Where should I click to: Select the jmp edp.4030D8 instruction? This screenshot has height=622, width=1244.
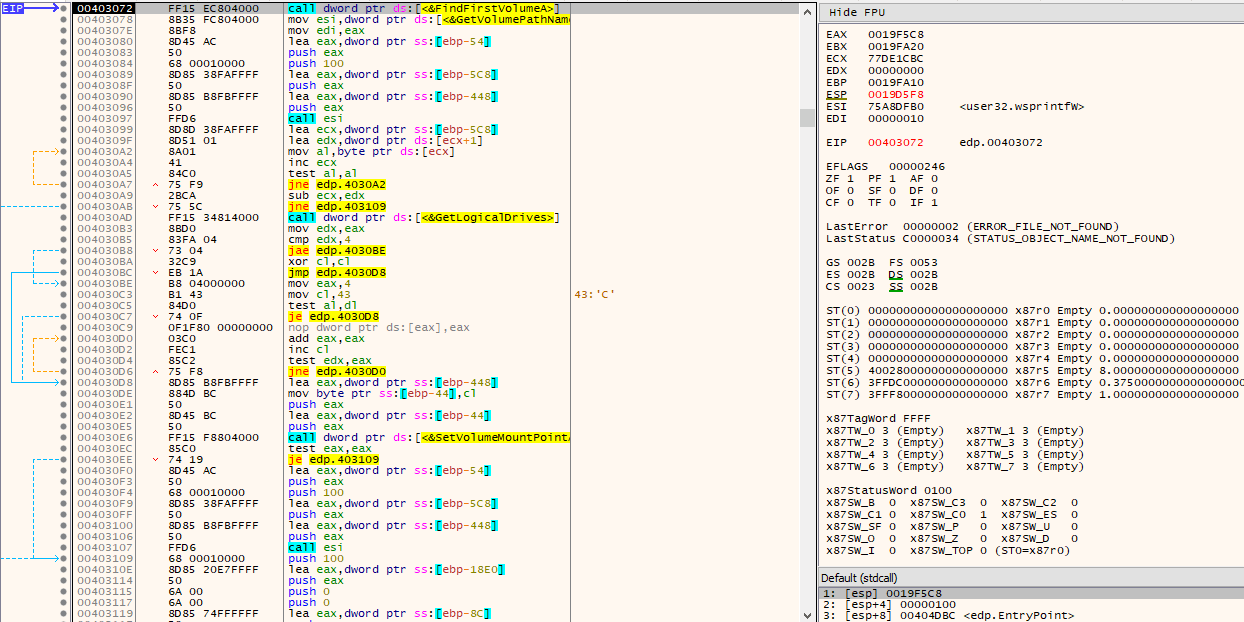pos(335,272)
